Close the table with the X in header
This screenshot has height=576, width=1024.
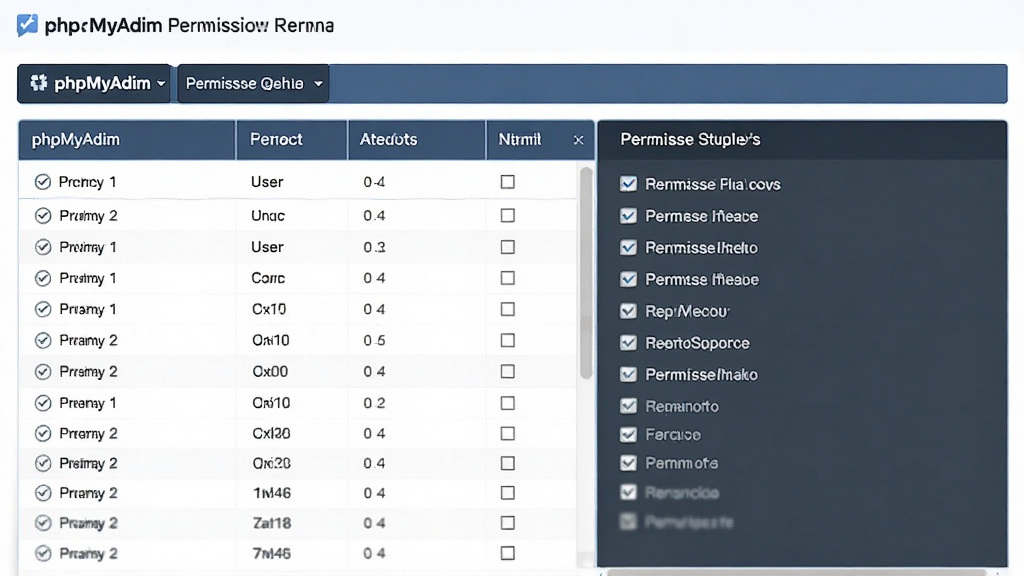tap(578, 140)
